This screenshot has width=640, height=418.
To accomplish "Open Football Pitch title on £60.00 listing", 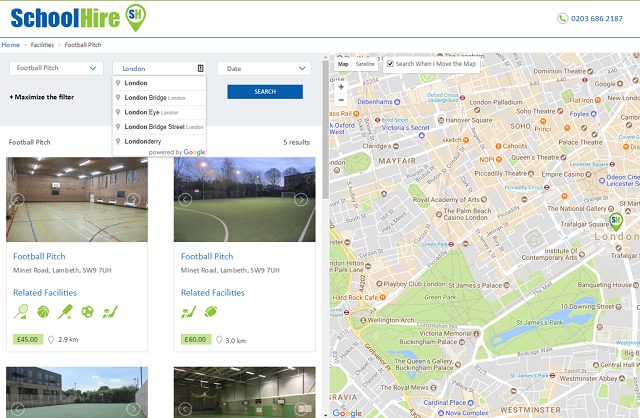I will pos(207,256).
